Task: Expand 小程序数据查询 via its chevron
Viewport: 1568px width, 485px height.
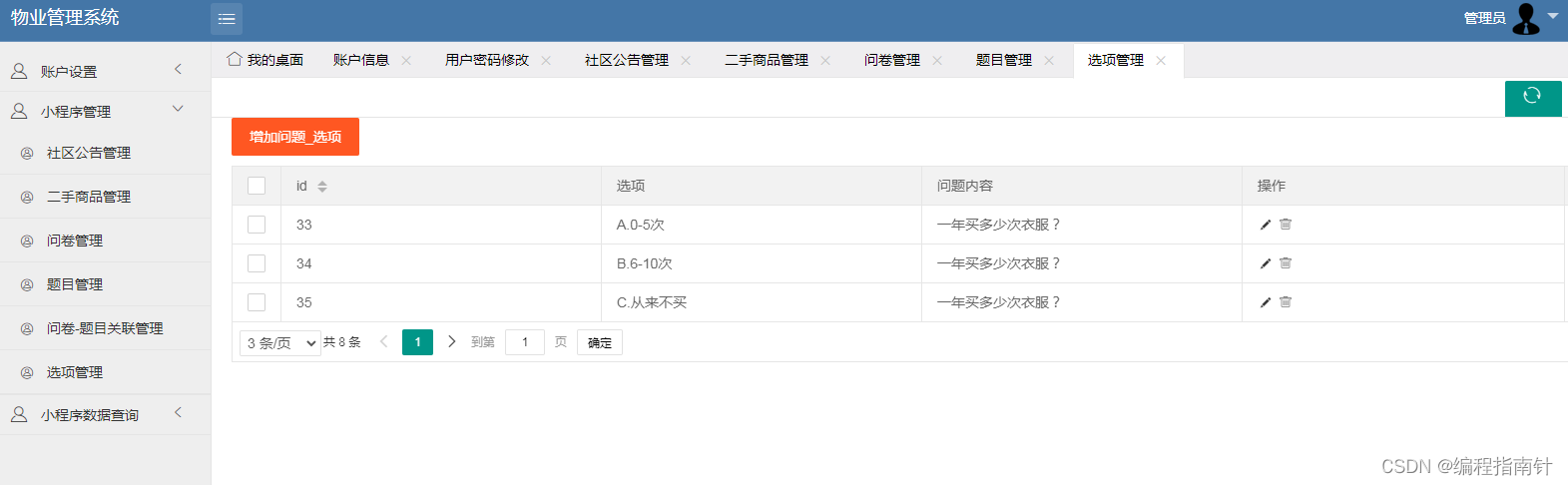Action: point(178,412)
